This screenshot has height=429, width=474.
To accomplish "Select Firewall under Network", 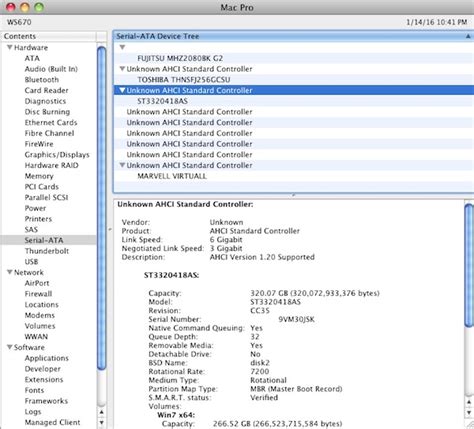I will pyautogui.click(x=38, y=294).
